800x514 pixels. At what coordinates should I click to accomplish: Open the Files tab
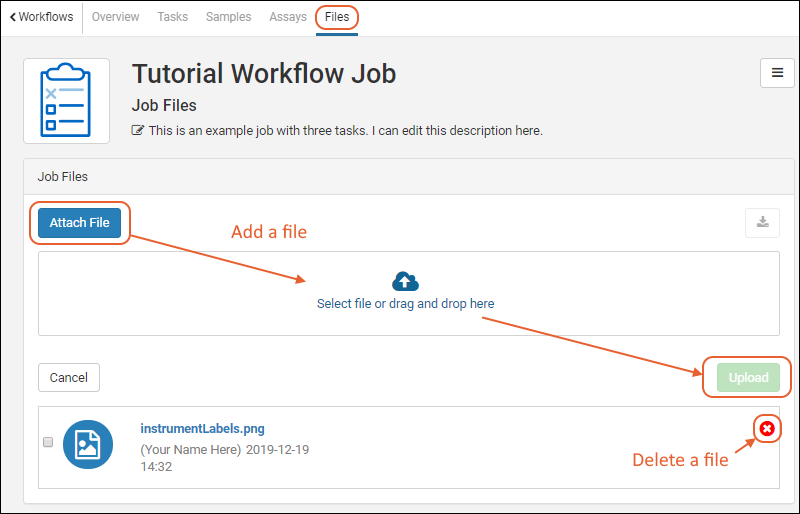click(x=337, y=17)
